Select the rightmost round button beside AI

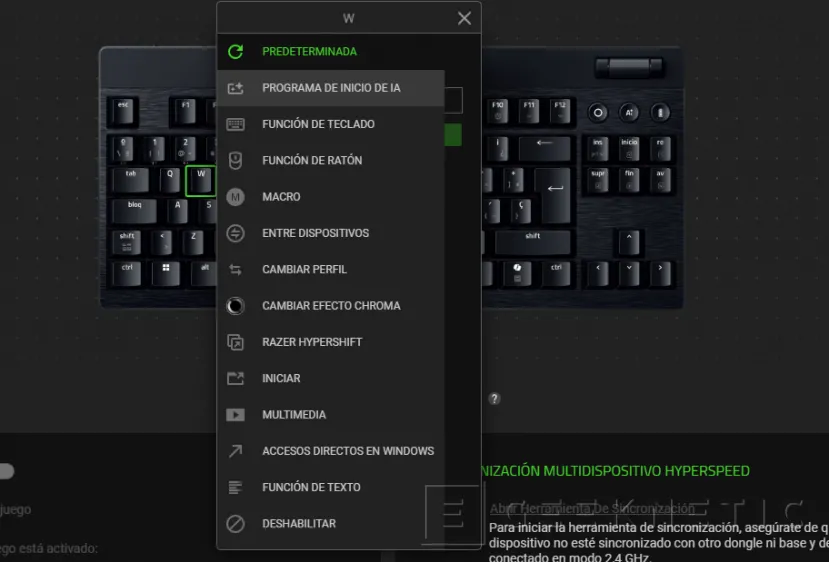[660, 113]
